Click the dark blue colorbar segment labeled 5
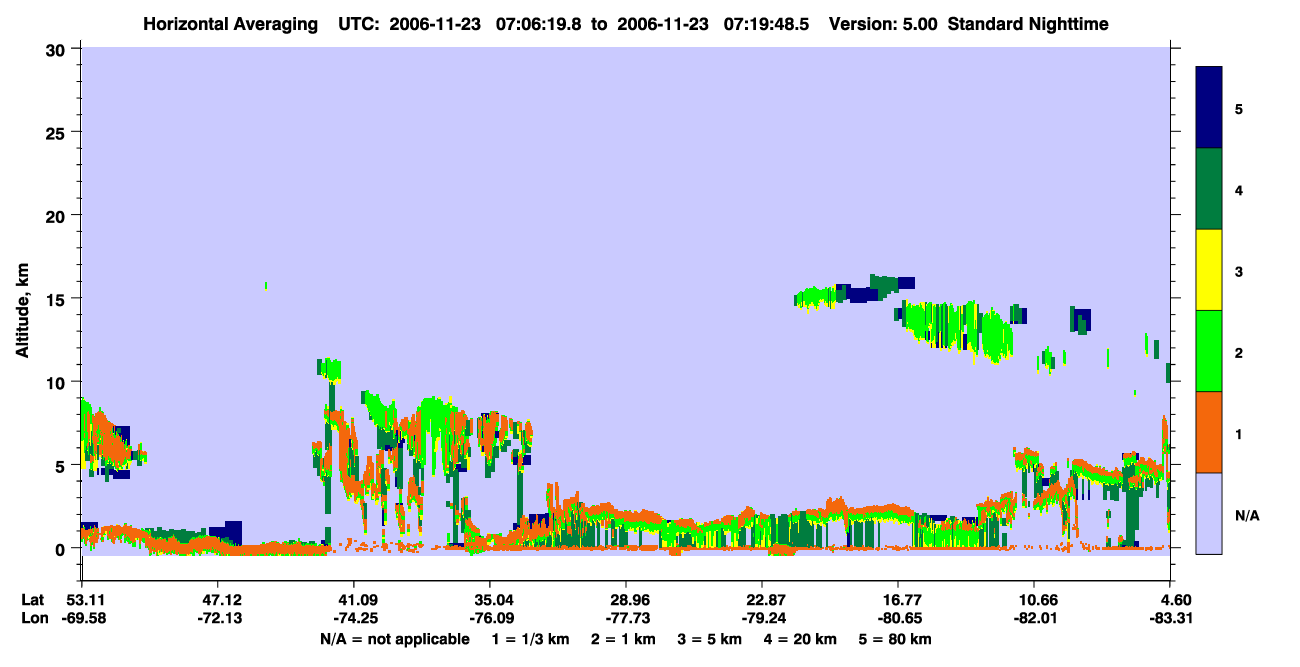This screenshot has height=667, width=1300. tap(1209, 108)
